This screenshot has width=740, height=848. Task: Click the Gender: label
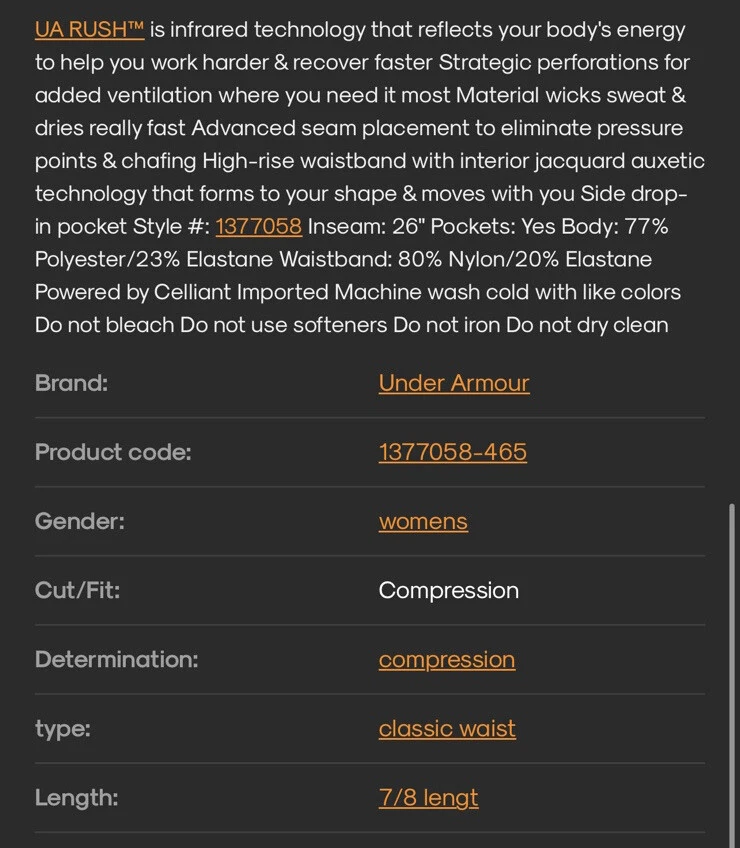(x=80, y=521)
